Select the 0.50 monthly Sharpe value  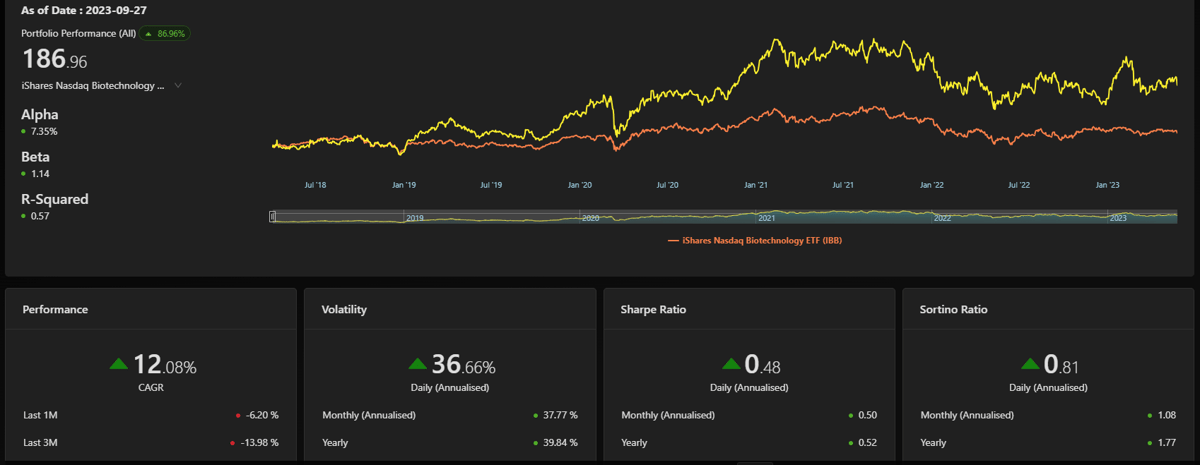click(868, 415)
